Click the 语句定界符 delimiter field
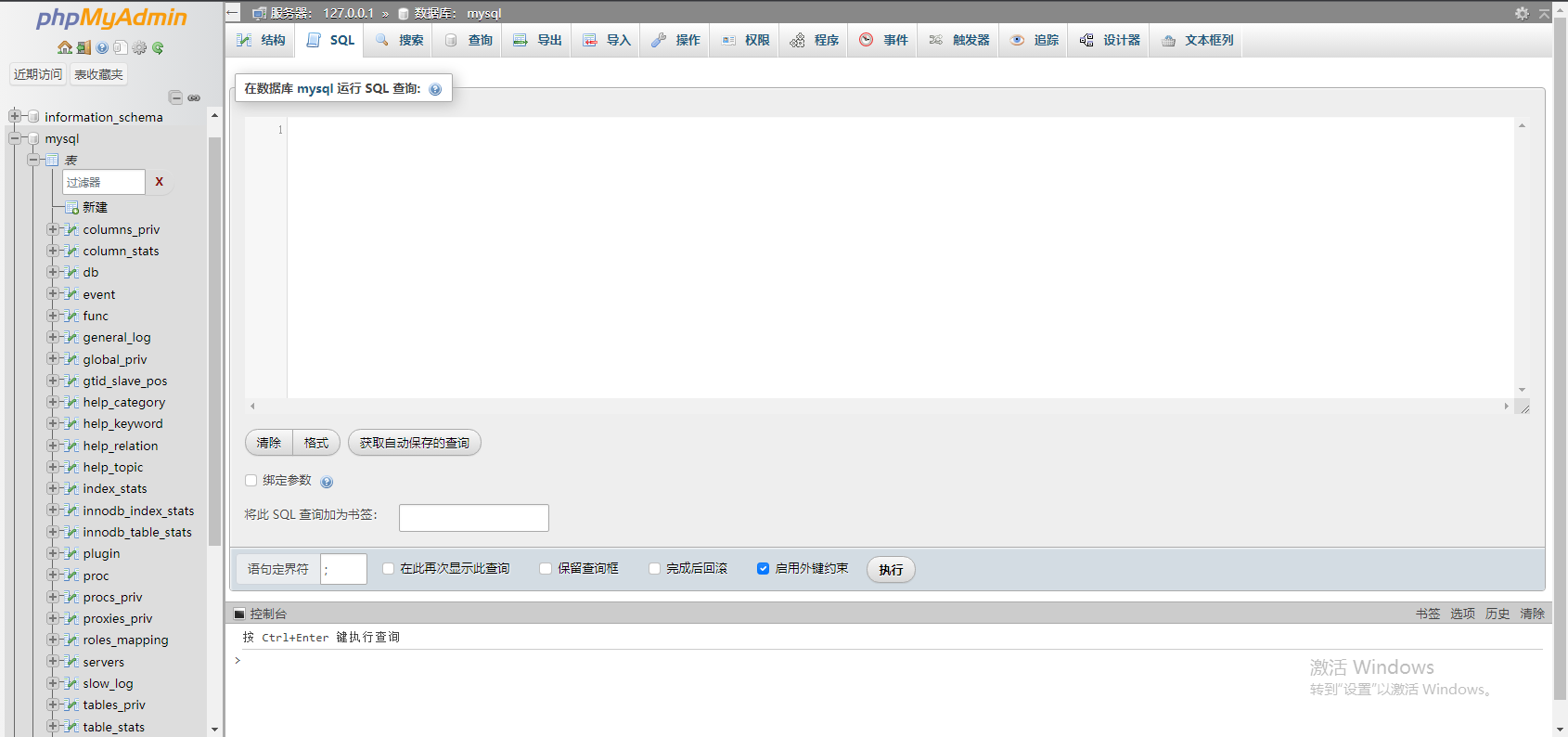The height and width of the screenshot is (737, 1568). click(343, 569)
